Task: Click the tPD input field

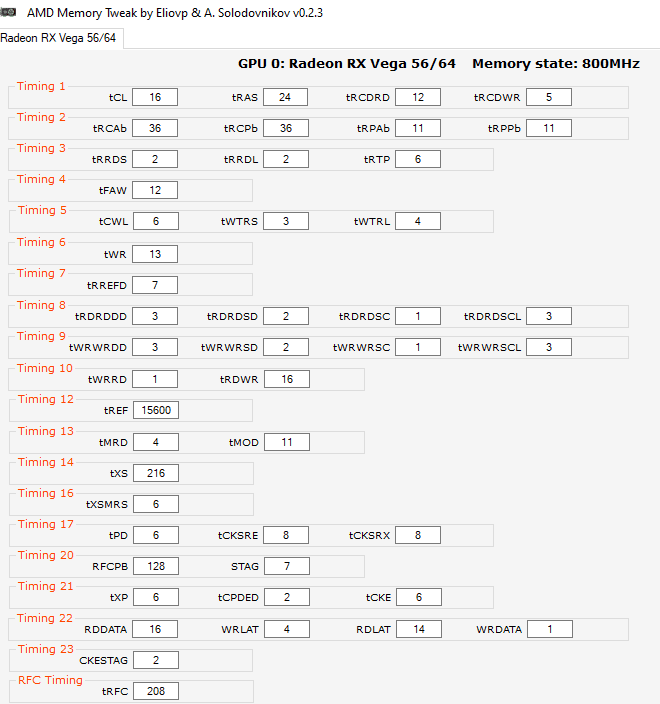Action: [x=156, y=535]
